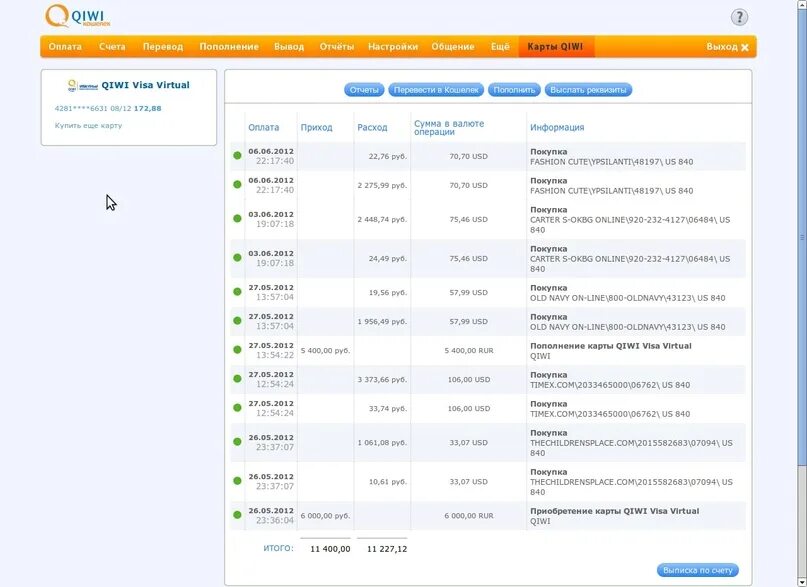Viewport: 807px width, 587px height.
Task: Click the QIWI Кошелек logo
Action: (78, 16)
